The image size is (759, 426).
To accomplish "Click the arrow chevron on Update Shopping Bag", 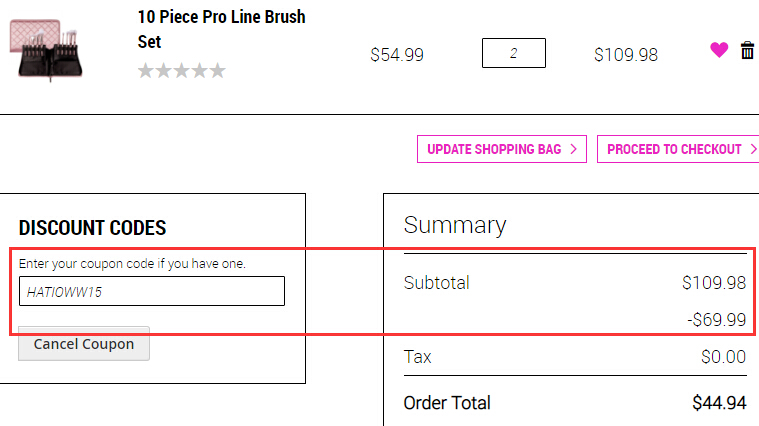I will [574, 149].
